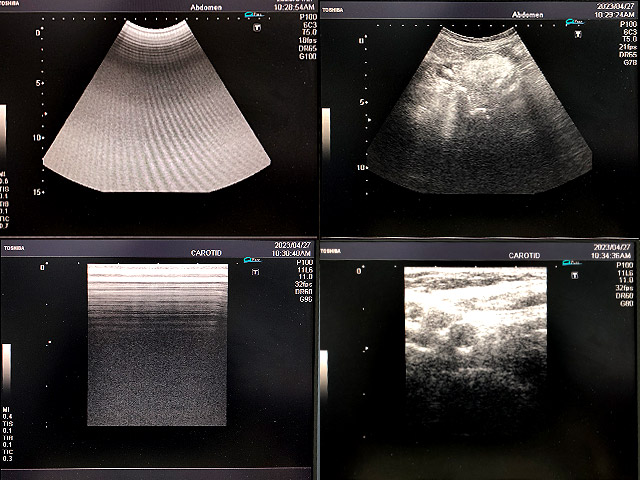
Task: Click DR65 in the 10:28:54AM panel
Action: click(x=307, y=49)
